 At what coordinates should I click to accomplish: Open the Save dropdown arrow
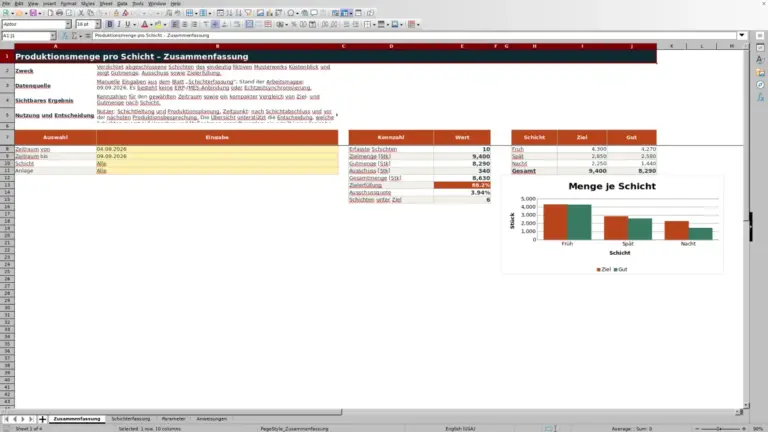pos(39,13)
